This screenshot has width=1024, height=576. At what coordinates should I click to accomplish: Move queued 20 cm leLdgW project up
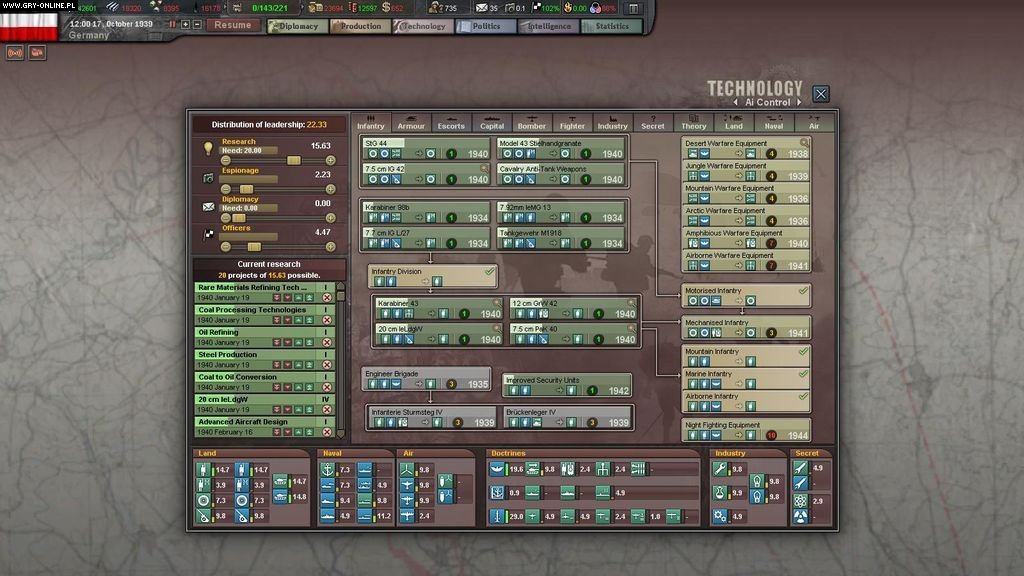click(x=298, y=410)
